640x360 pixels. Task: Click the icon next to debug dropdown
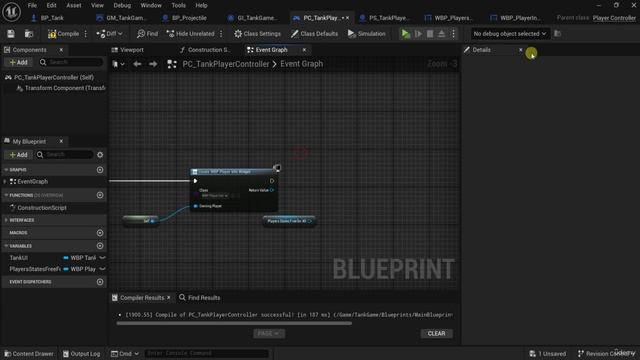click(558, 34)
